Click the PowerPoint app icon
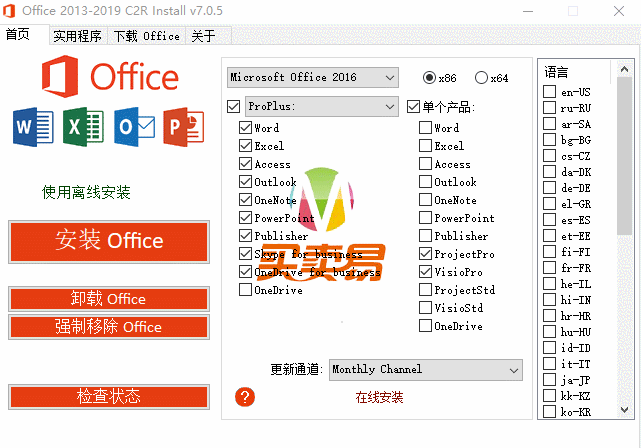Viewport: 641px width, 448px height. 184,127
